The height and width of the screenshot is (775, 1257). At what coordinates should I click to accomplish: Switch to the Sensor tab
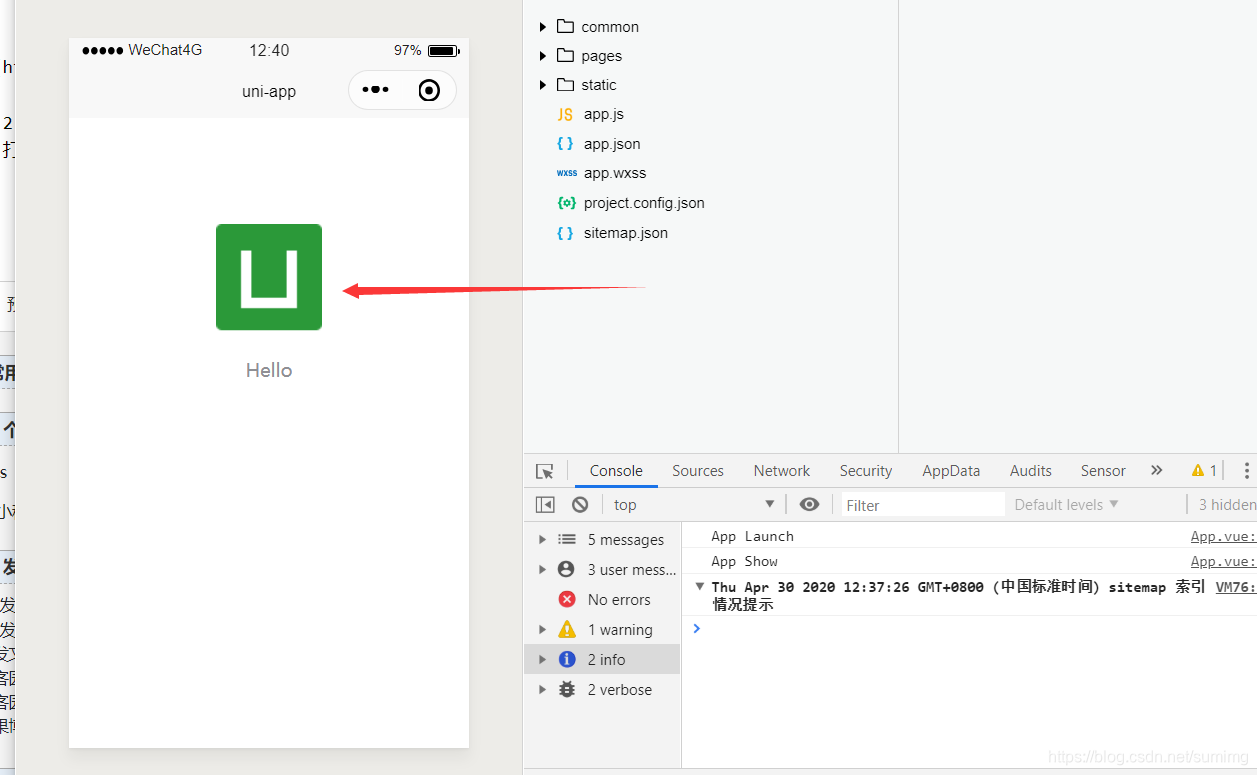1103,471
